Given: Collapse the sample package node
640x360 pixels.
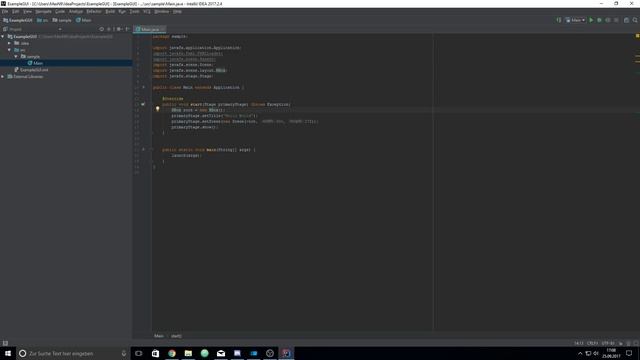Looking at the screenshot, I should [16, 56].
